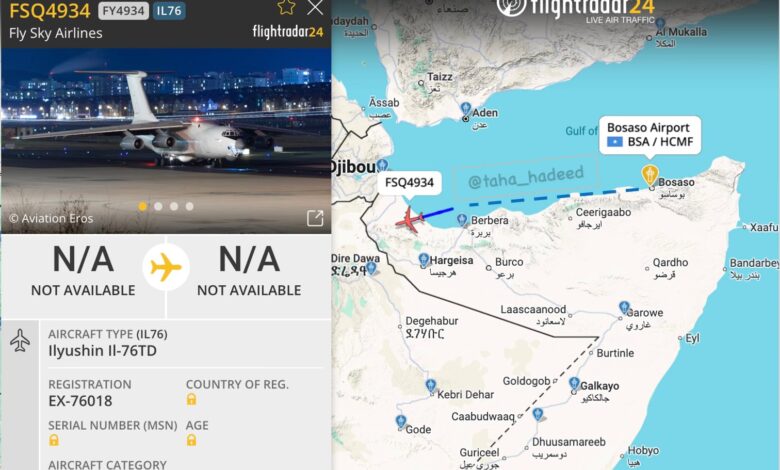
Task: Select the Hargeisa airport marker
Action: pyautogui.click(x=423, y=259)
